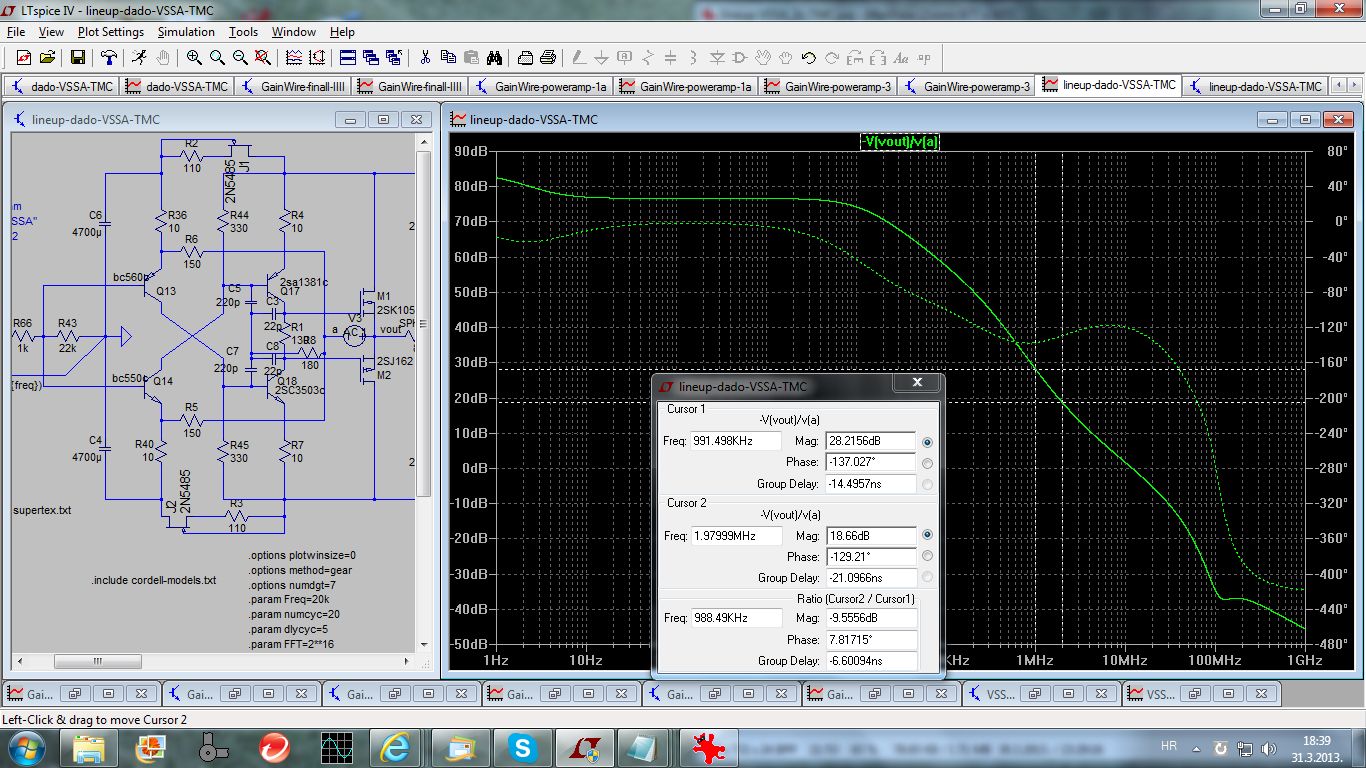The image size is (1366, 768).
Task: Select Cursor 1 Group Delay radio button
Action: pyautogui.click(x=927, y=484)
